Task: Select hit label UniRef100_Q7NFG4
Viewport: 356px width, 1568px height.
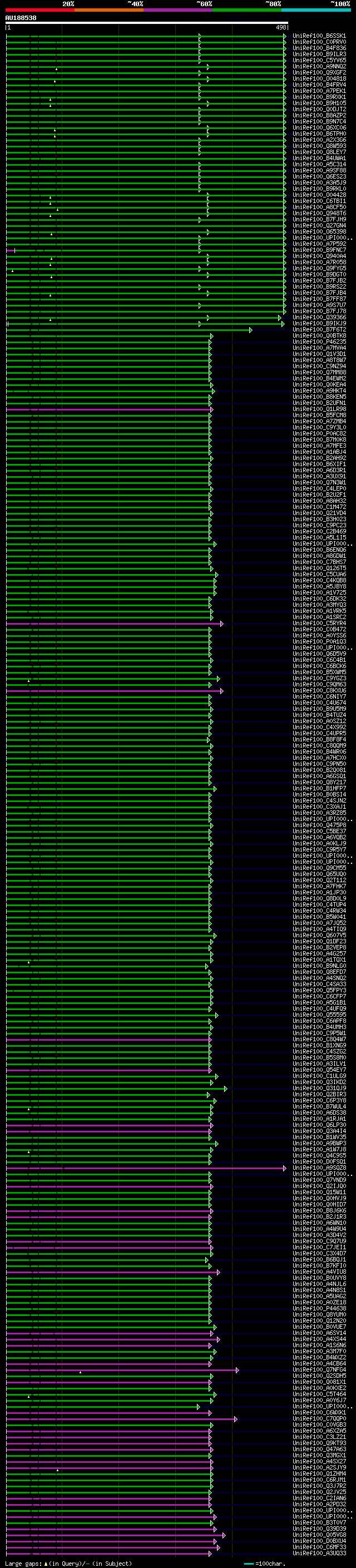Action: [x=319, y=1369]
